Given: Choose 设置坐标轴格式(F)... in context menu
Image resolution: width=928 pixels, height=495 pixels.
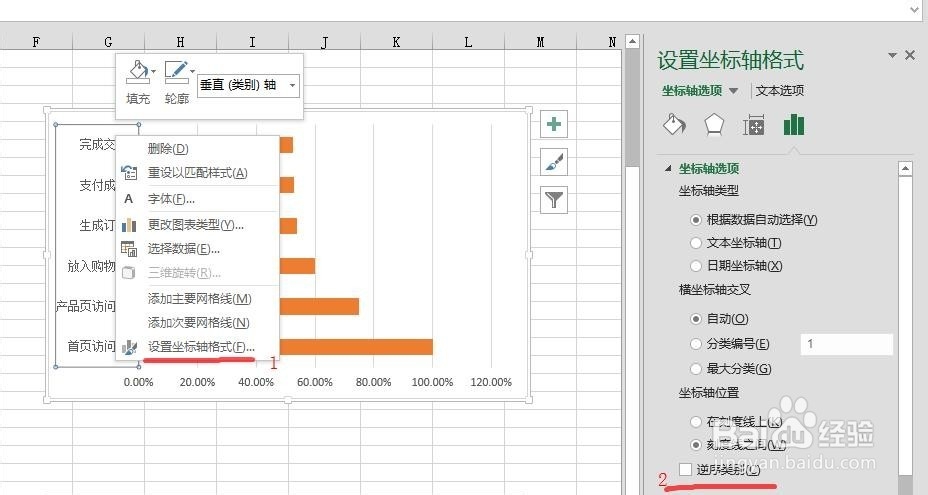Looking at the screenshot, I should click(x=201, y=347).
